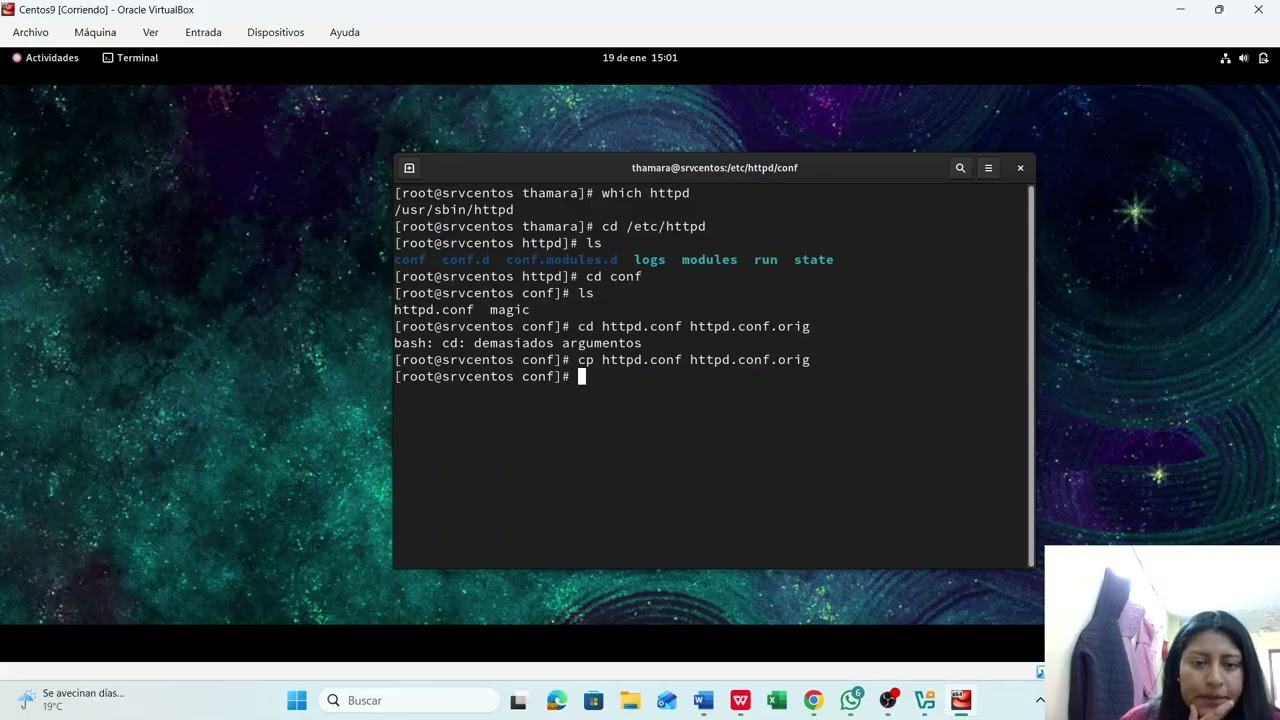
Task: Open Google Chrome from the taskbar
Action: [x=814, y=701]
